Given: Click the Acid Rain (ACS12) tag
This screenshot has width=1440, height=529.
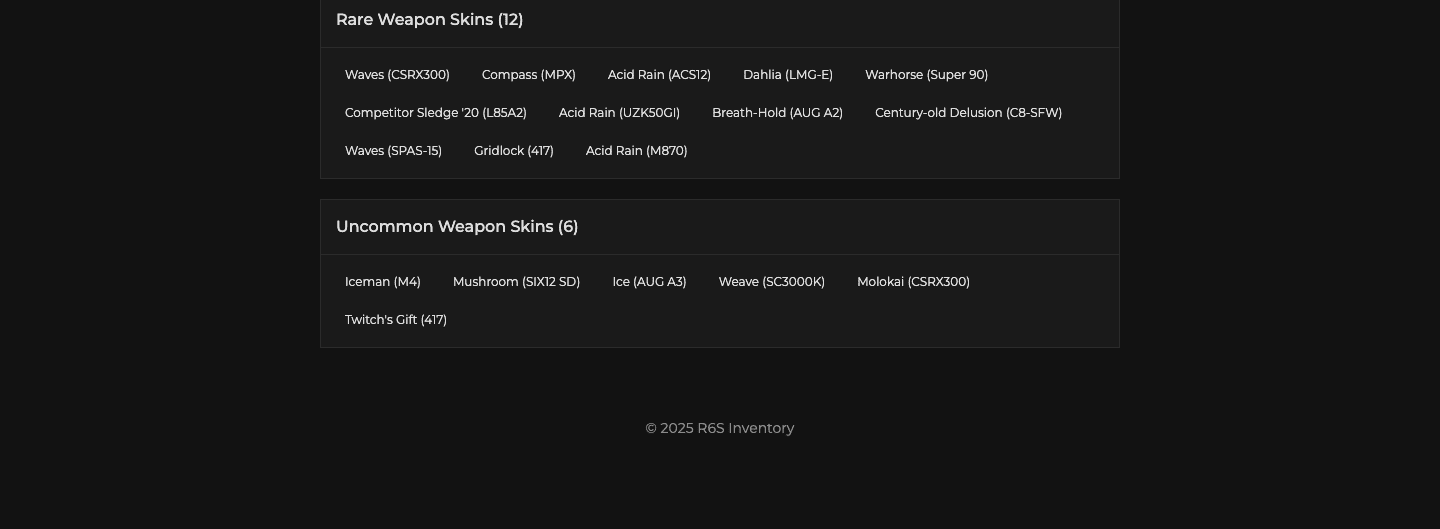Looking at the screenshot, I should pyautogui.click(x=659, y=75).
